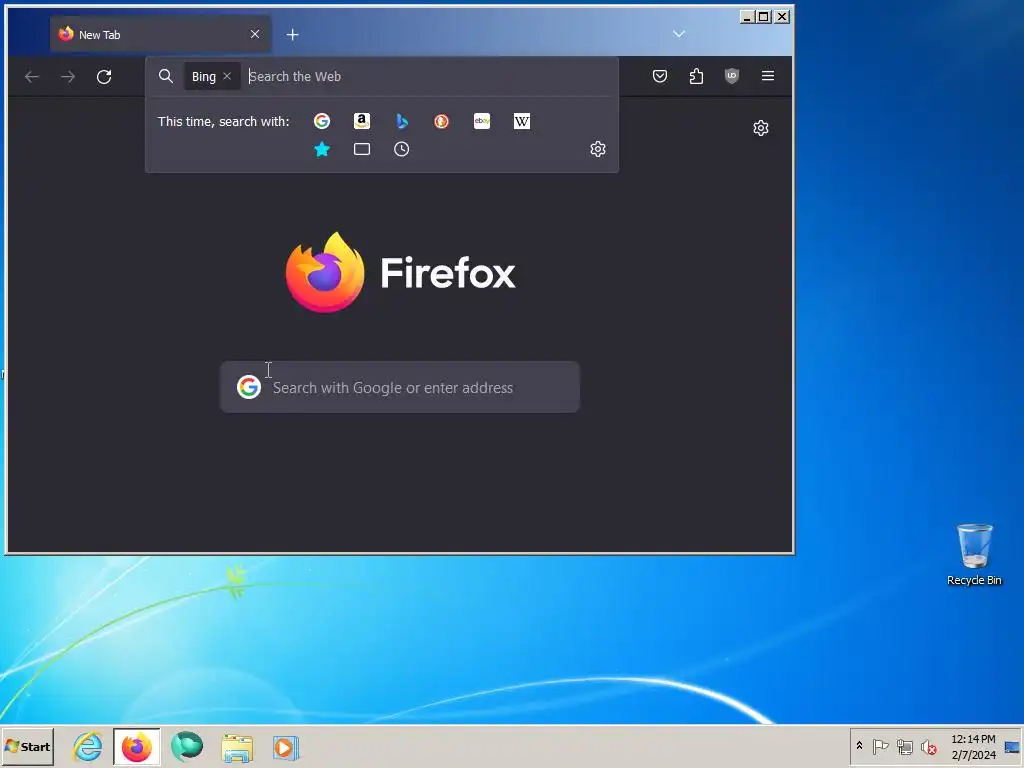Click the Firefox taskbar button
This screenshot has height=768, width=1024.
point(136,747)
